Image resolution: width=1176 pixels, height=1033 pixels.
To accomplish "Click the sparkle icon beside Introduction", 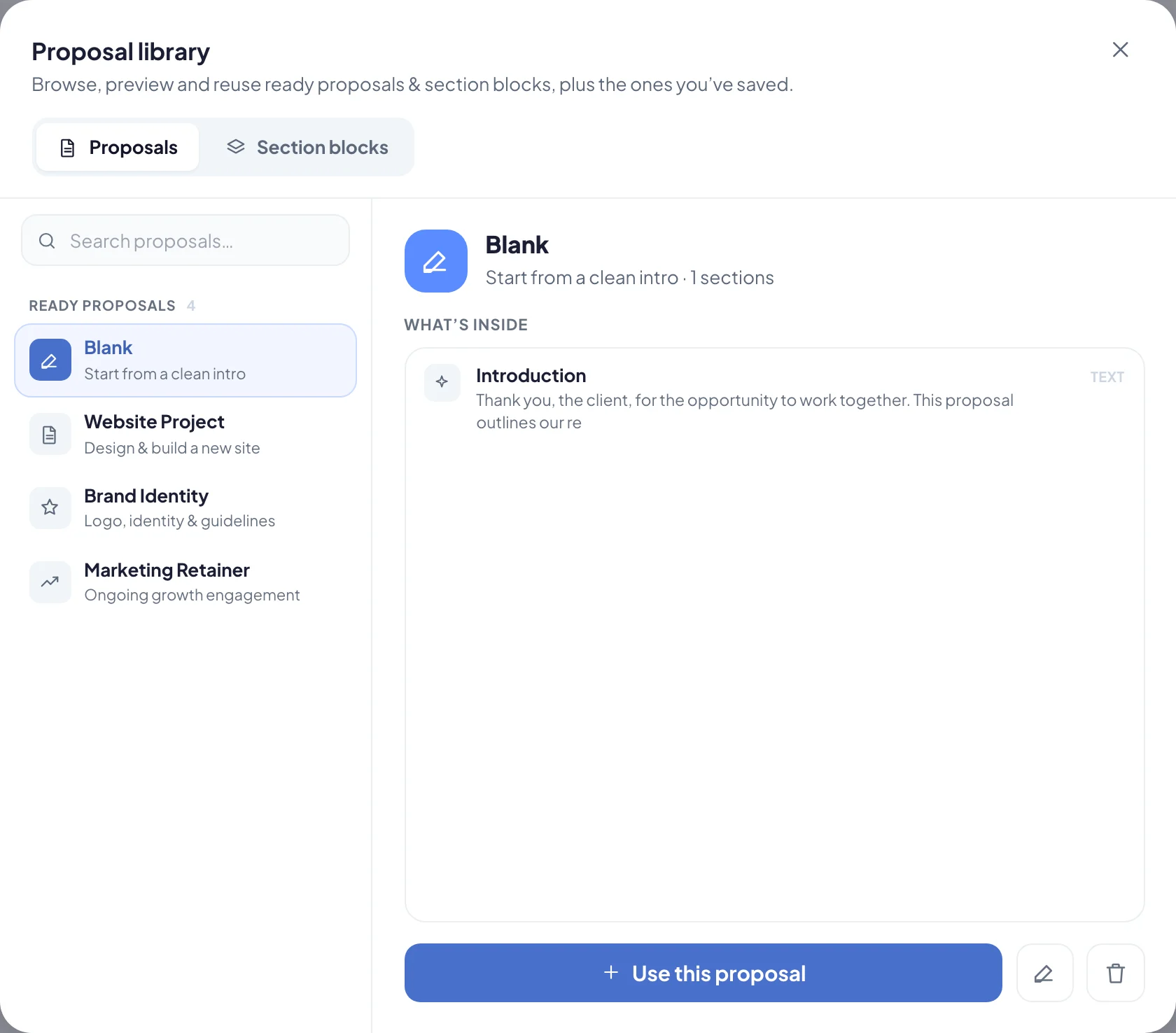I will tap(442, 382).
